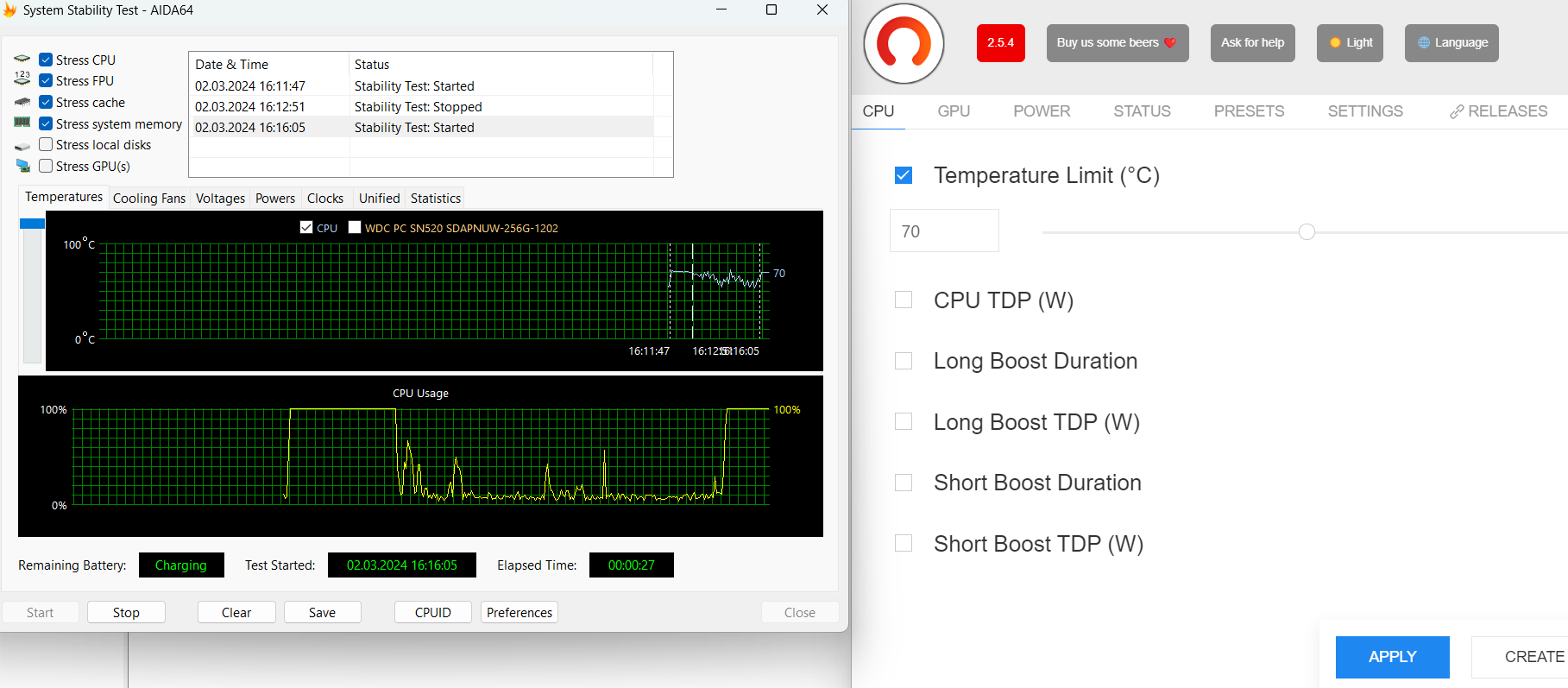Show WDC PC SN520 temperature in graph
This screenshot has width=1568, height=688.
(355, 227)
